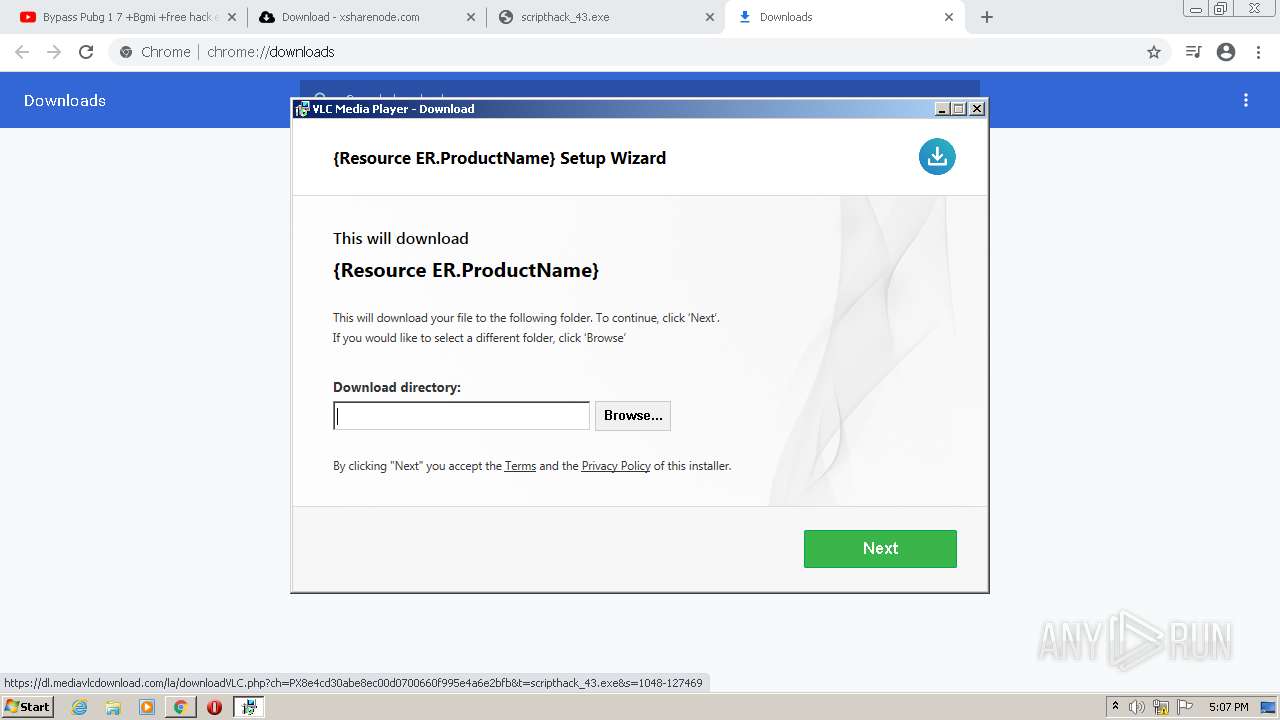Click the green Next button

(x=880, y=548)
